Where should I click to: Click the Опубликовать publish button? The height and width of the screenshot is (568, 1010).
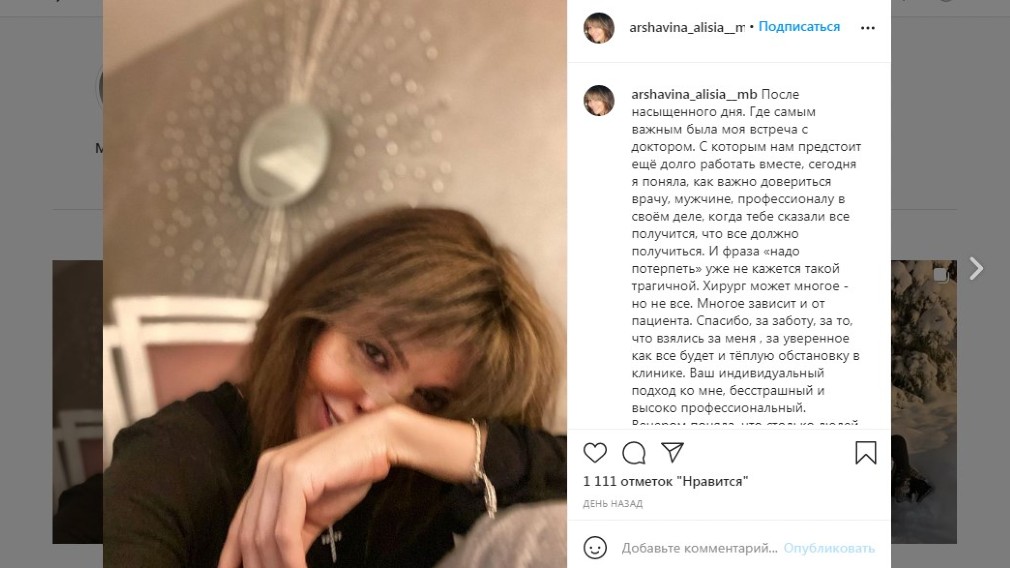[829, 548]
